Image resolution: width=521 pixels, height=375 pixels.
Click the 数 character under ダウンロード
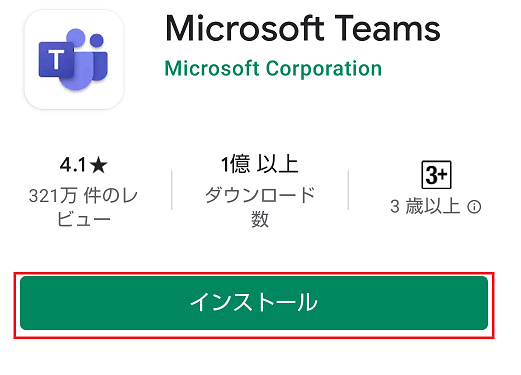coord(260,220)
